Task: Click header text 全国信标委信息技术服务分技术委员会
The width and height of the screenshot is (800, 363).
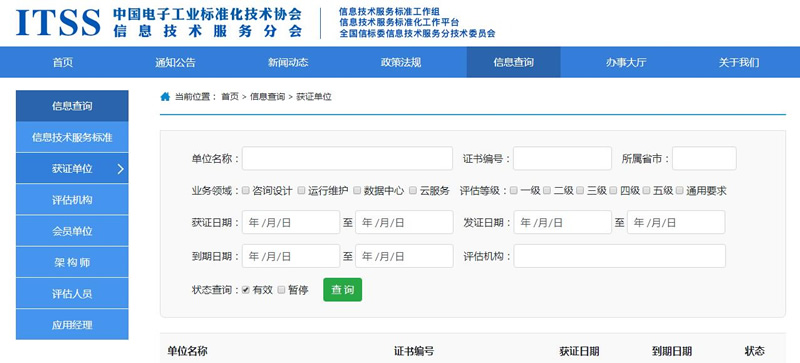Action: (x=417, y=34)
